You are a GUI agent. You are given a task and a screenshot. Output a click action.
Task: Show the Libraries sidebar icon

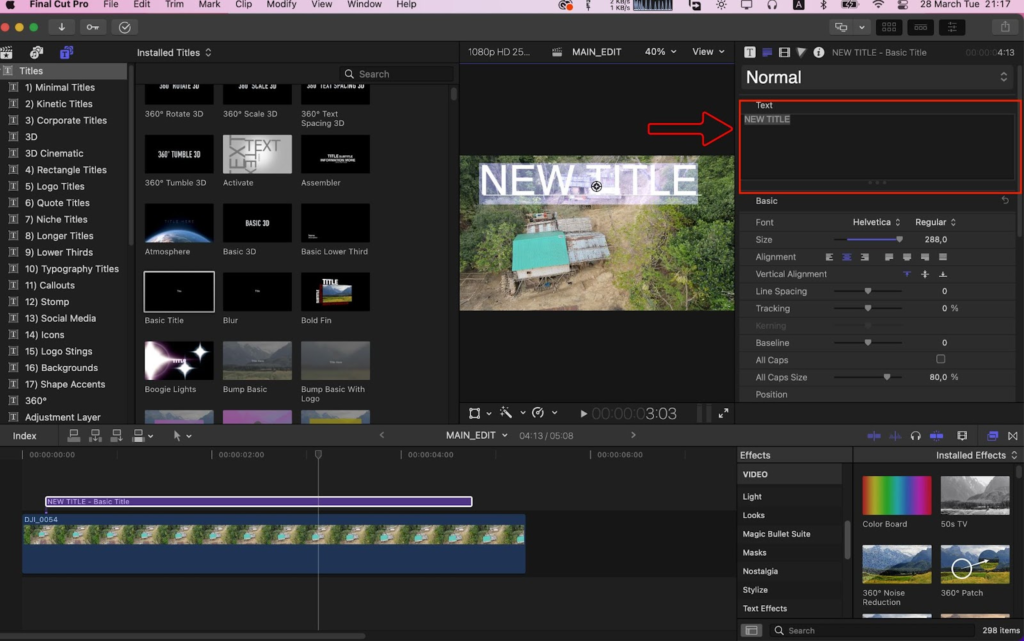[x=7, y=52]
